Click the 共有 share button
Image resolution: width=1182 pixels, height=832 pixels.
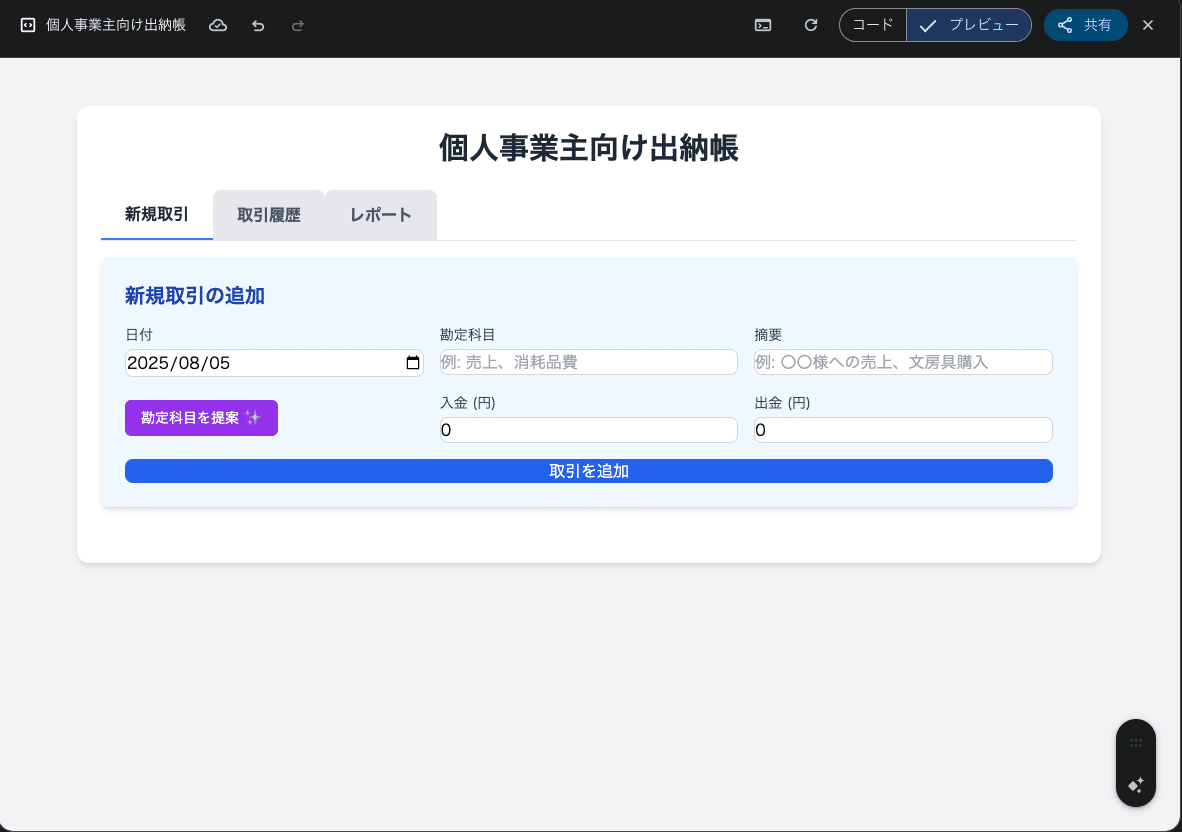click(1086, 25)
